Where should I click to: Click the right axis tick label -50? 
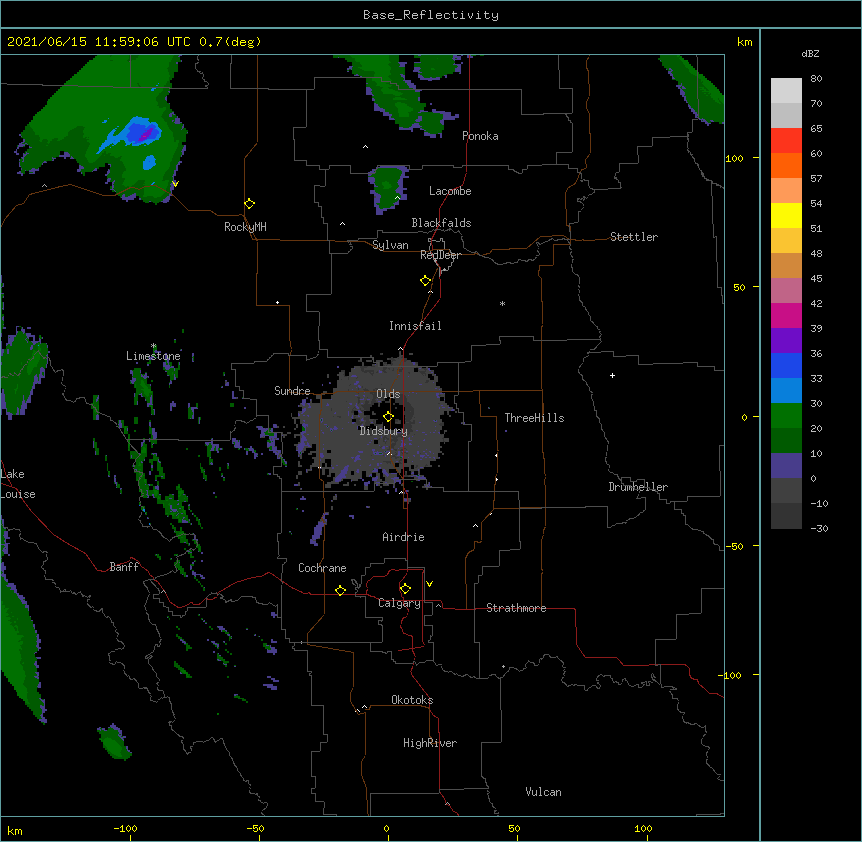tap(734, 546)
